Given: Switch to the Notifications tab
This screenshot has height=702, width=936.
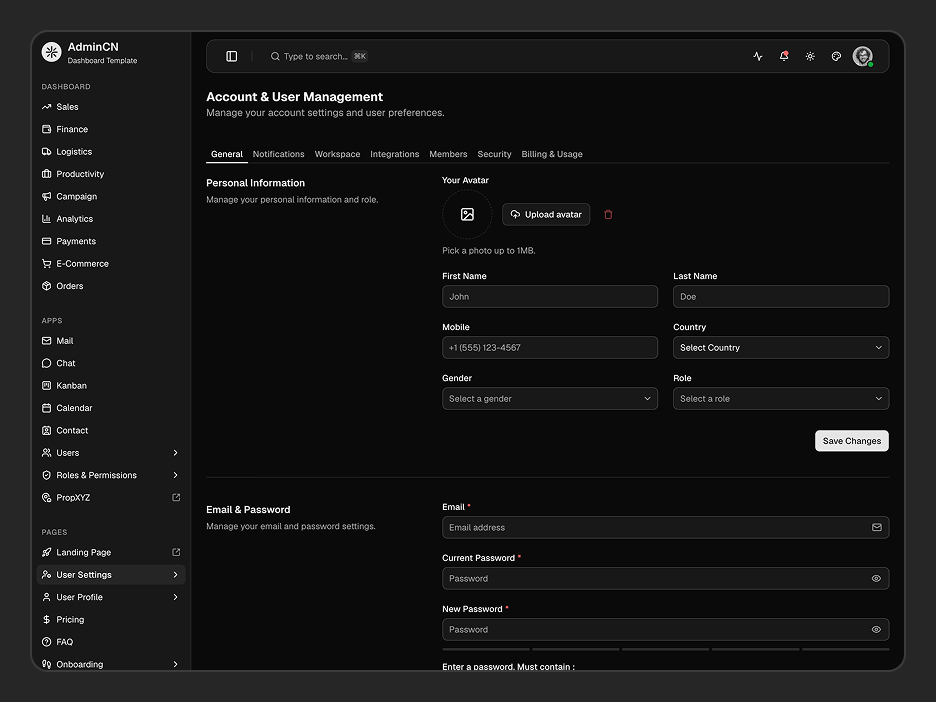Looking at the screenshot, I should pyautogui.click(x=279, y=154).
